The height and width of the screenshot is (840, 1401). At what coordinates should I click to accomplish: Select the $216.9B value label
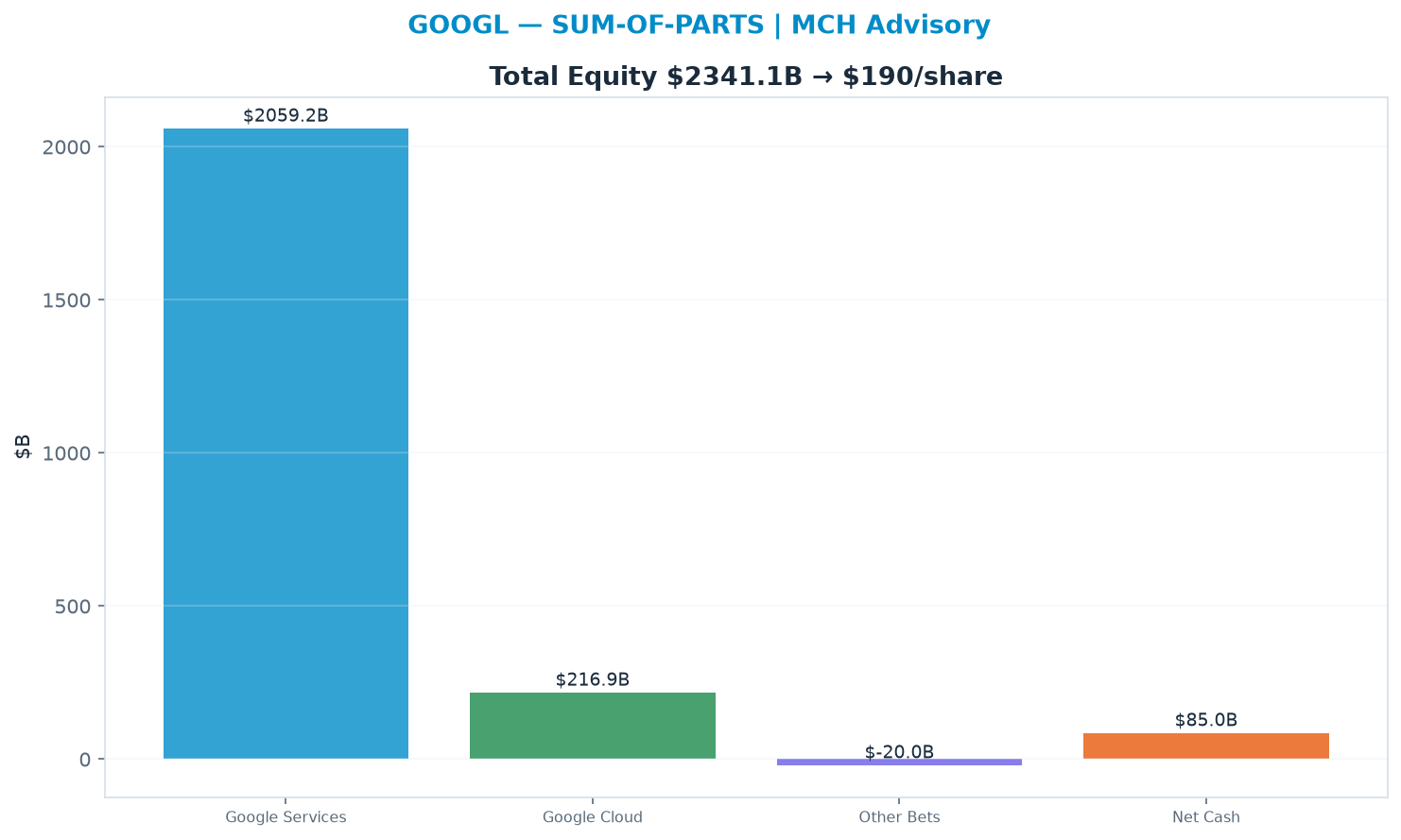pos(593,680)
